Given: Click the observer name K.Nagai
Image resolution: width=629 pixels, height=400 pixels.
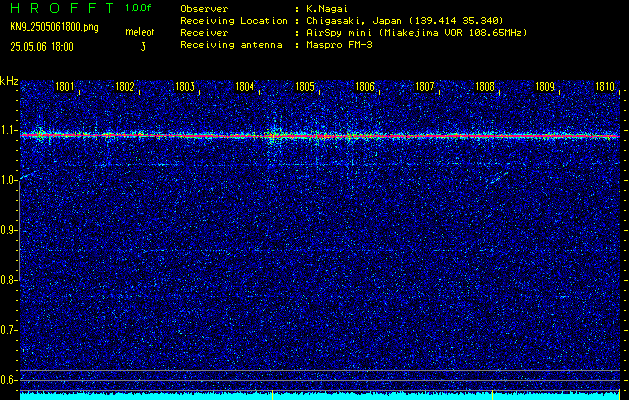Looking at the screenshot, I should 327,8.
